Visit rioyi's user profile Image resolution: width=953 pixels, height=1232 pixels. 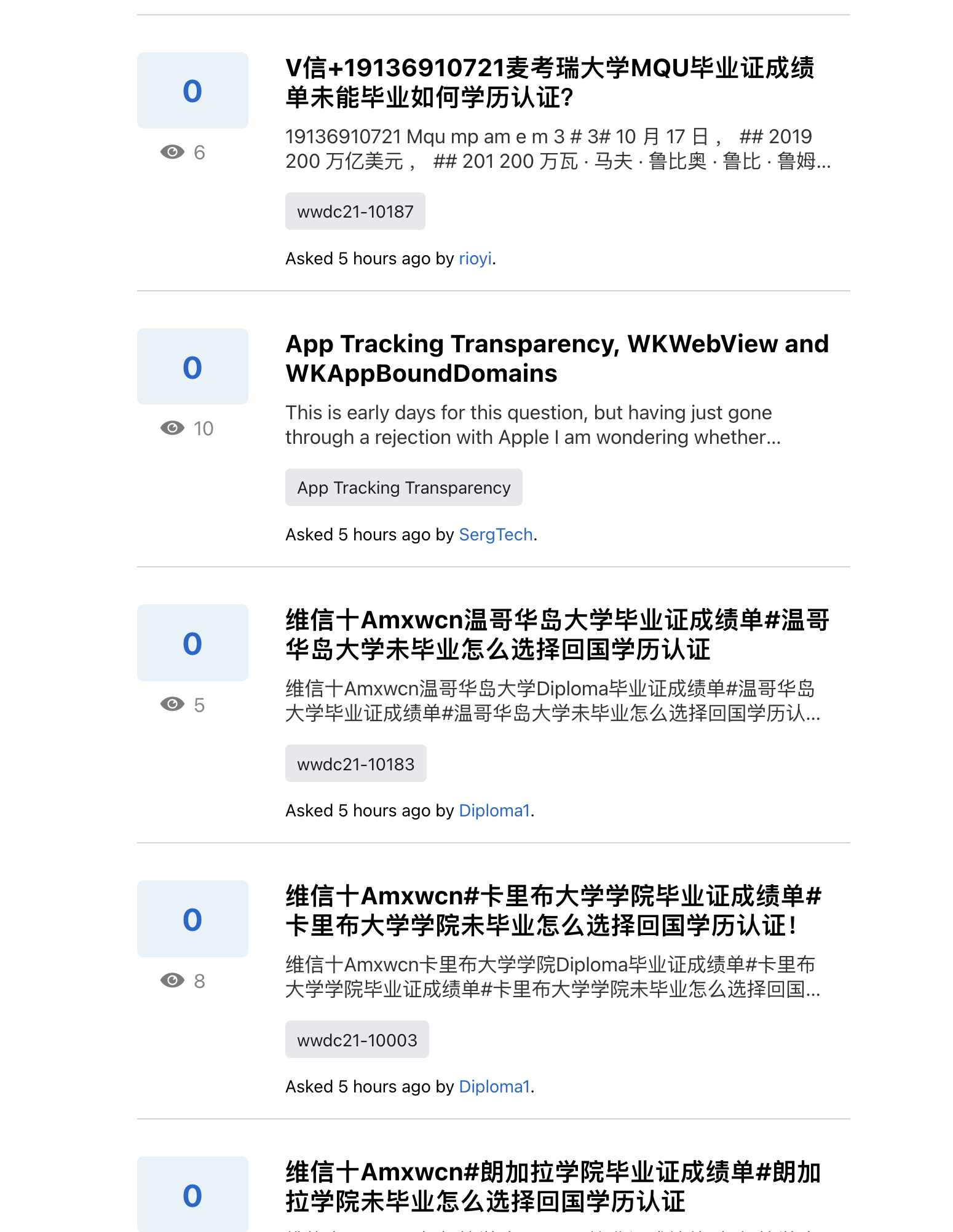pyautogui.click(x=475, y=258)
